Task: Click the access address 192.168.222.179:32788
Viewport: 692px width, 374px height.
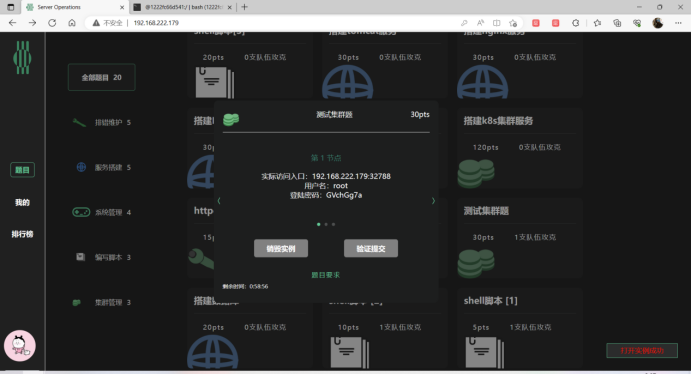Action: pyautogui.click(x=351, y=176)
